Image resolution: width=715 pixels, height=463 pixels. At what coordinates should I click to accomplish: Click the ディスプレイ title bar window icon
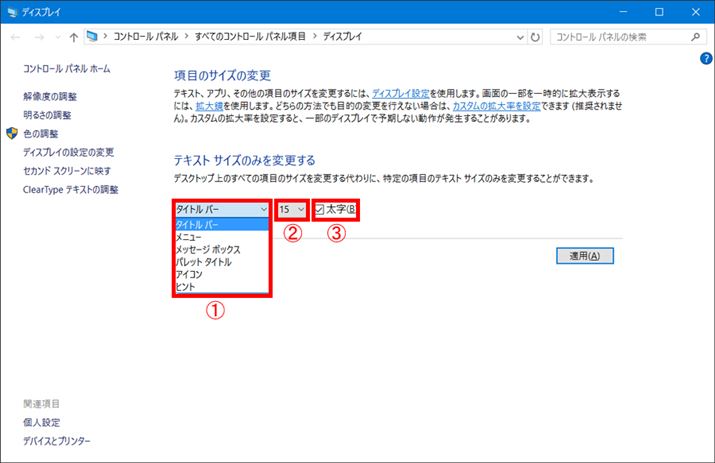12,12
